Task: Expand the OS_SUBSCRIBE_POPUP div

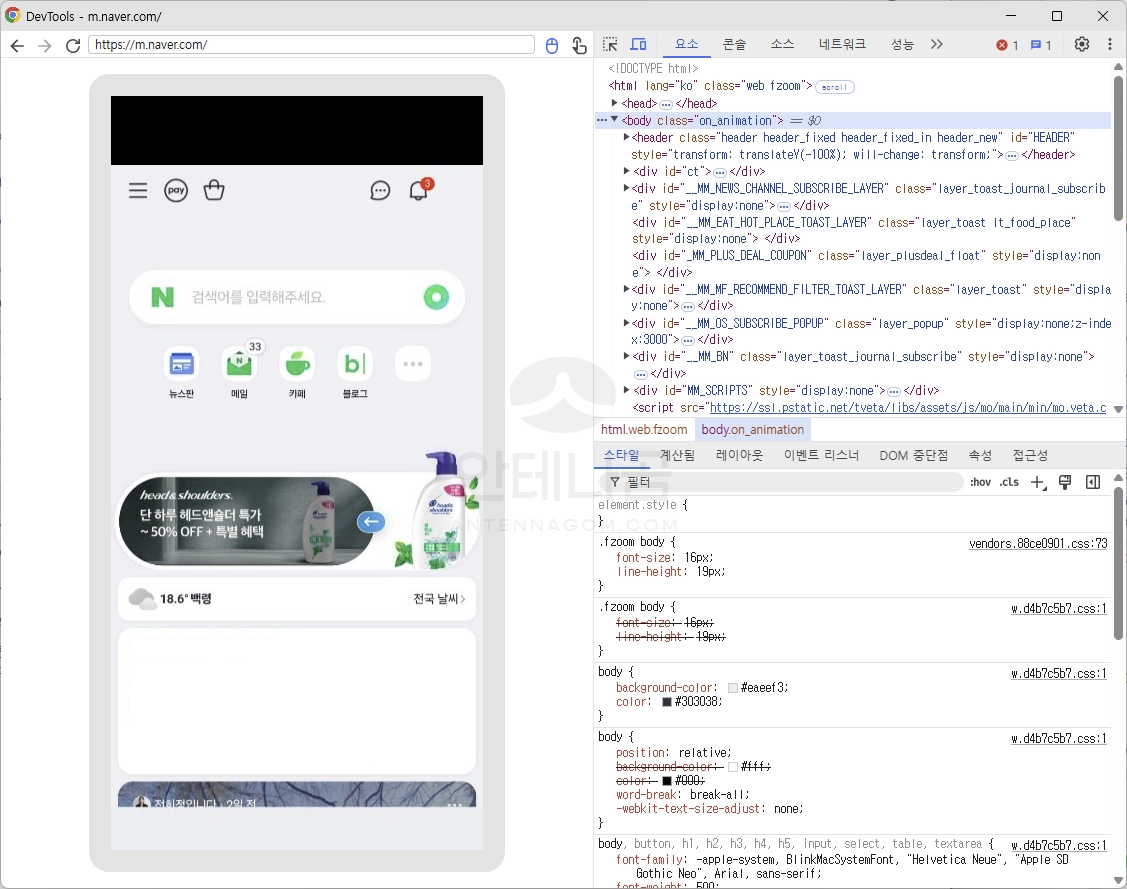Action: coord(626,323)
